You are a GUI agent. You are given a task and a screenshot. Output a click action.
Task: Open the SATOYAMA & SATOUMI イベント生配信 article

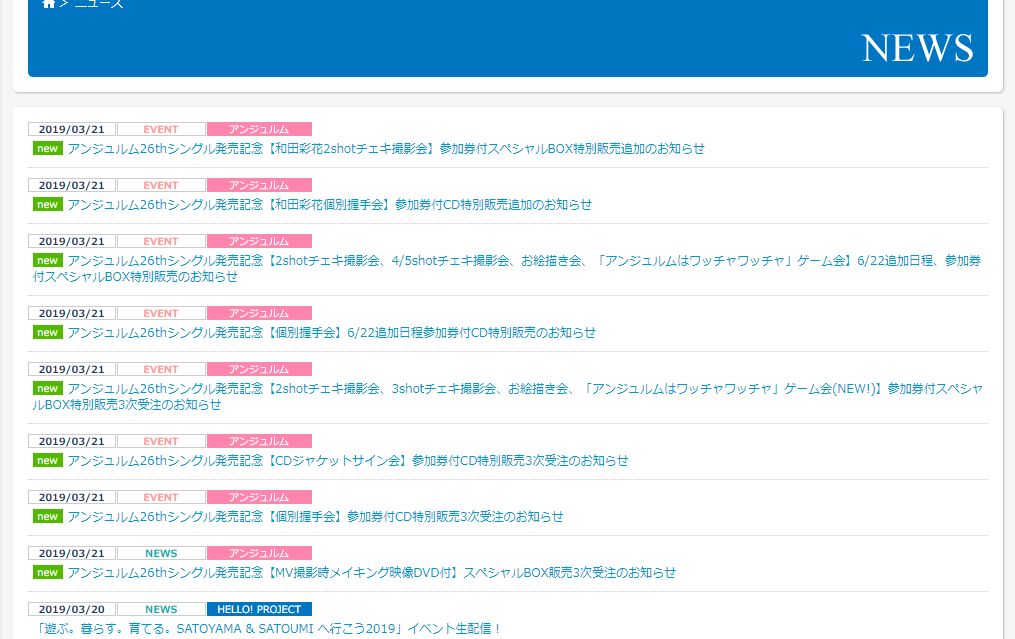click(269, 629)
